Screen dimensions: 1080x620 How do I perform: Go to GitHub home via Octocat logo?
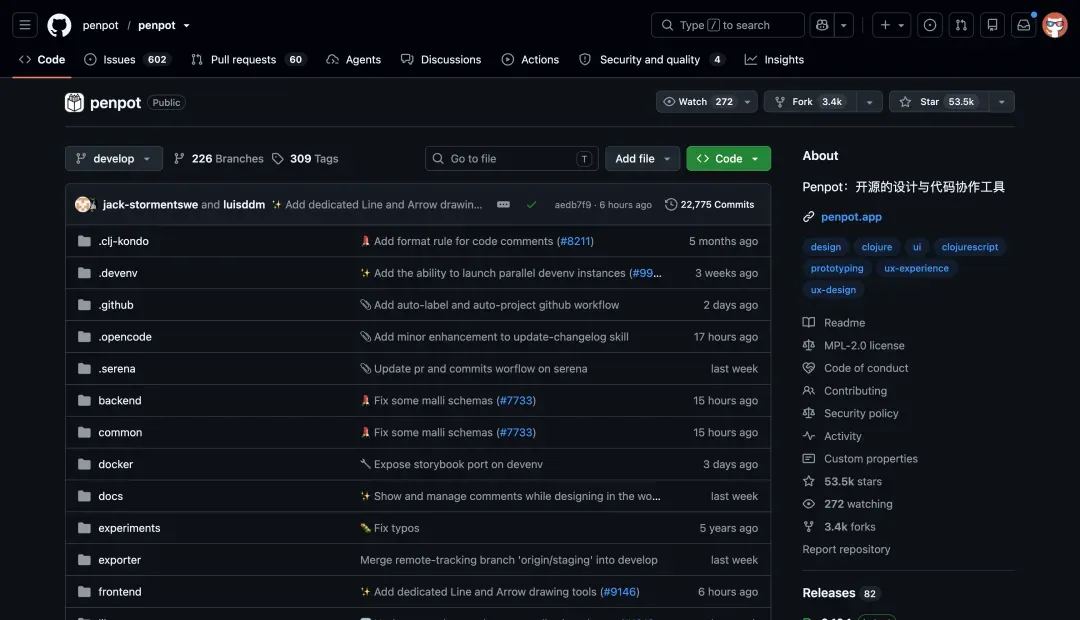[x=59, y=25]
